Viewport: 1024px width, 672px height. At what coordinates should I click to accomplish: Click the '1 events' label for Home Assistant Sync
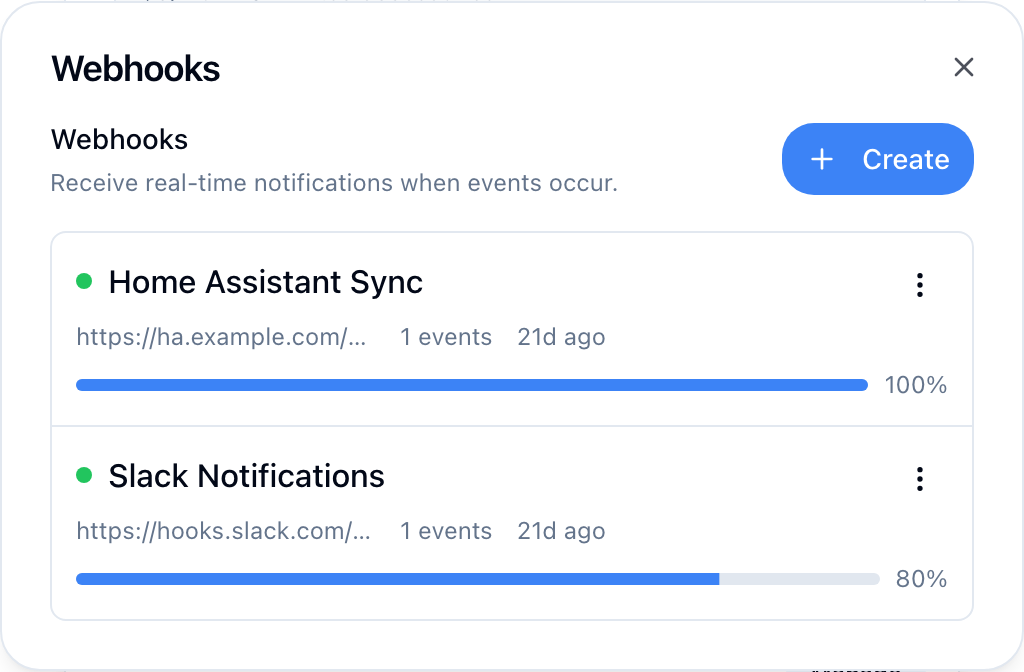pyautogui.click(x=446, y=337)
